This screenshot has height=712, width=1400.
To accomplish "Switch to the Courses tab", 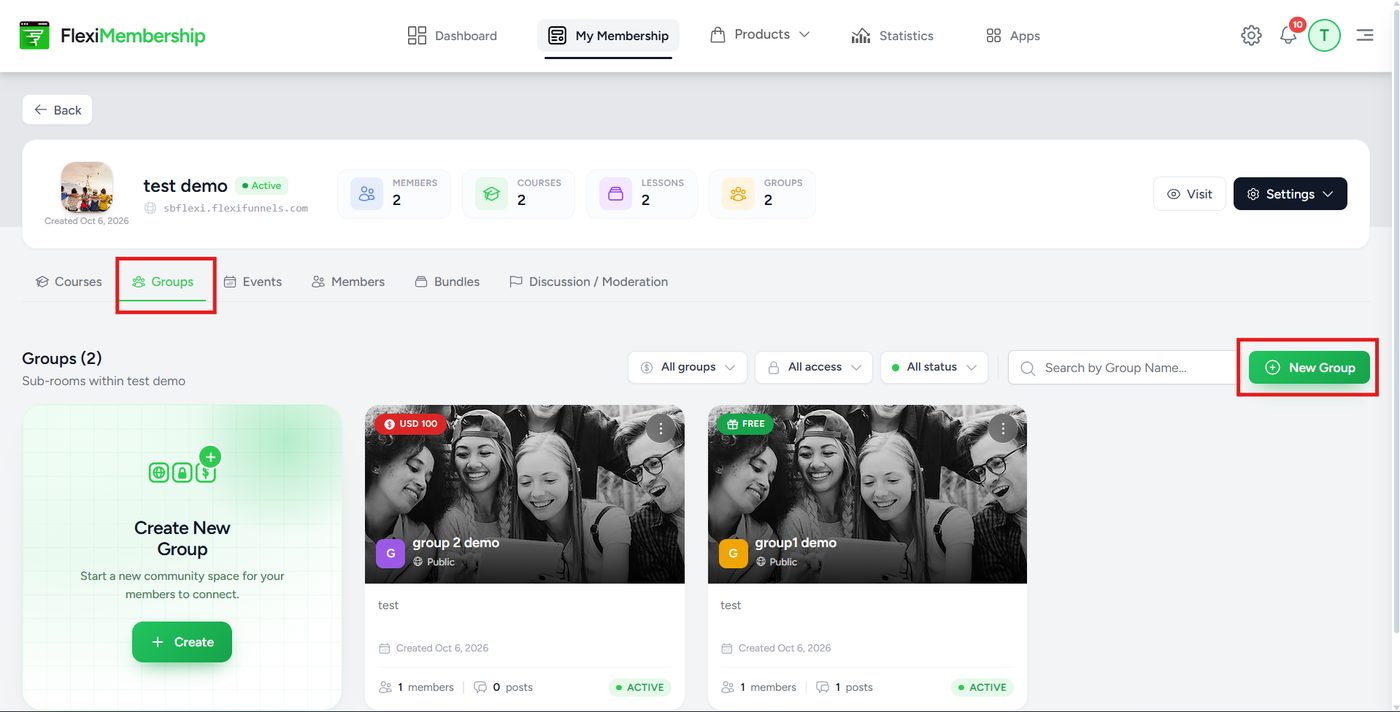I will [x=69, y=282].
